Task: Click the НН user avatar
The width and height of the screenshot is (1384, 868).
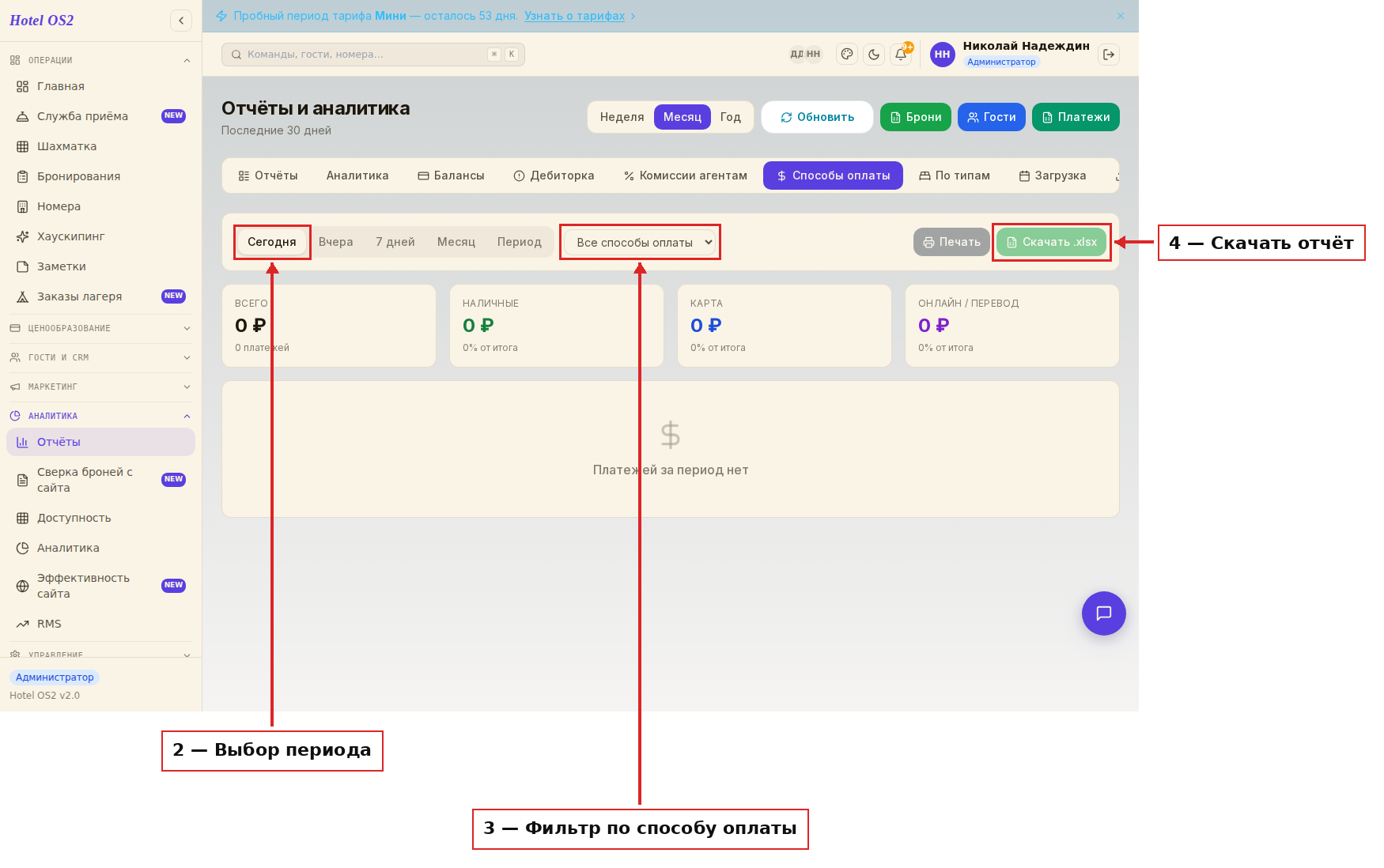Action: coord(942,55)
